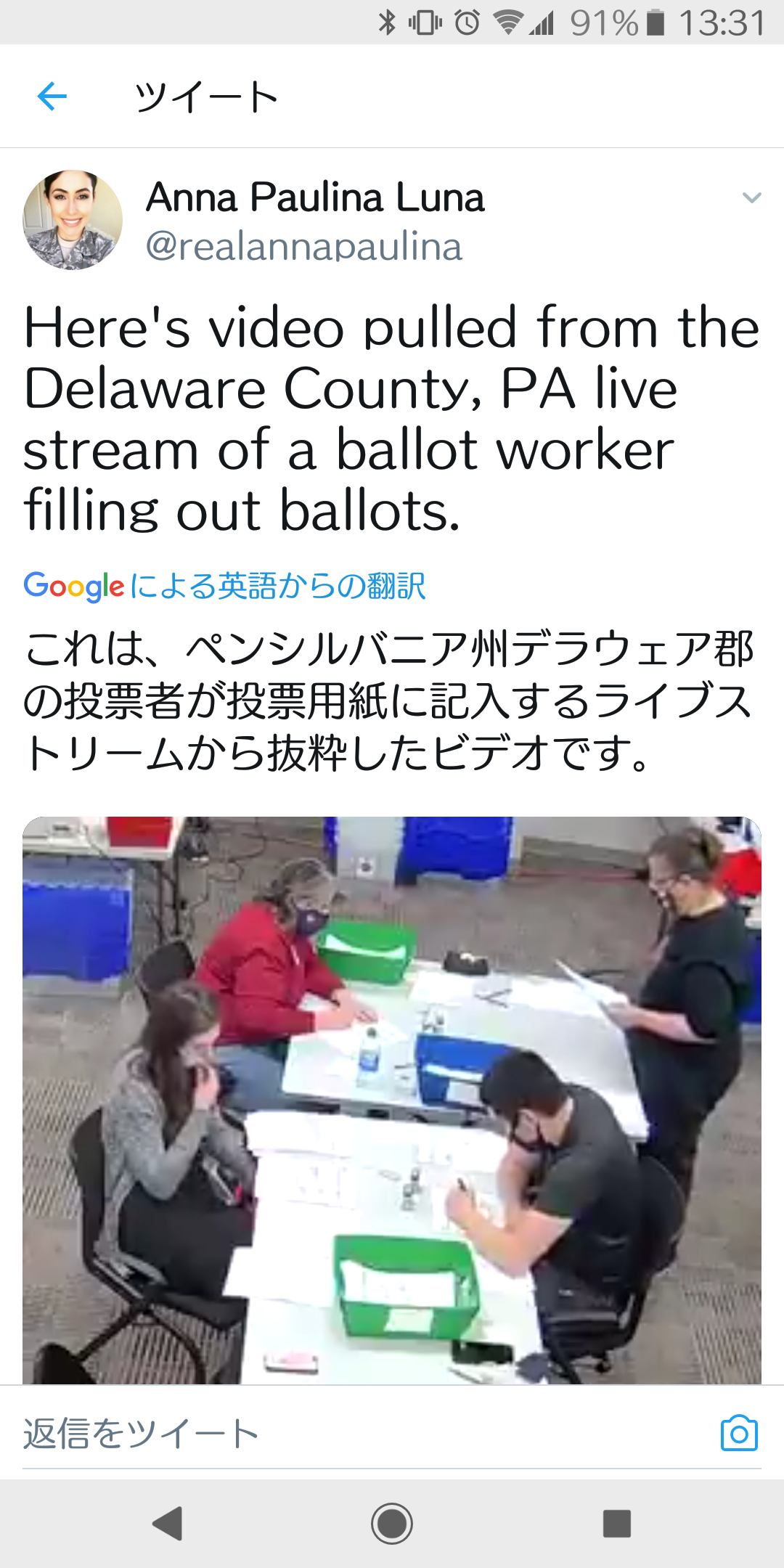Open recent apps with square button
The height and width of the screenshot is (1568, 784).
[617, 1523]
